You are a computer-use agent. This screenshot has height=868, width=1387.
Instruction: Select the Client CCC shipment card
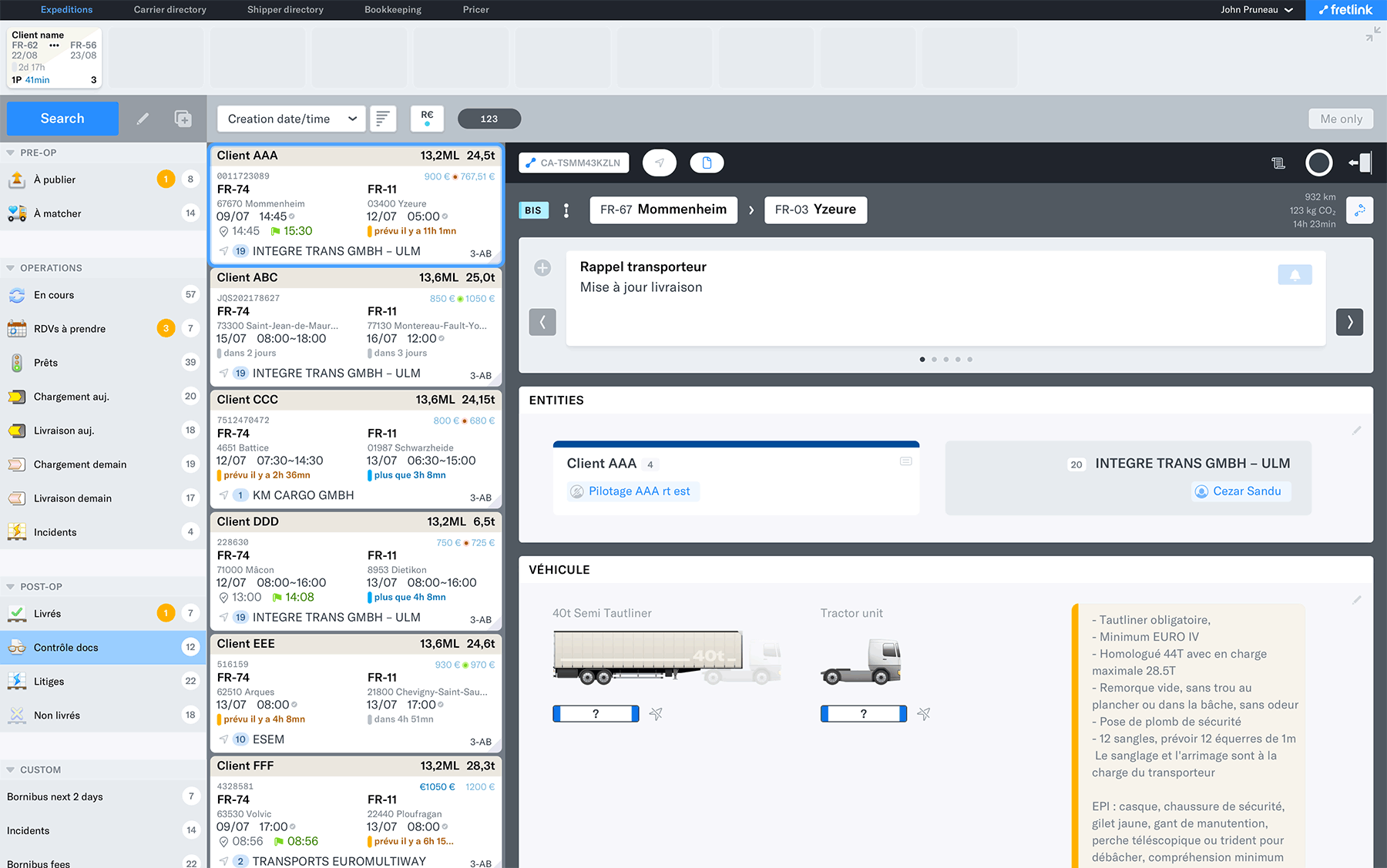click(355, 448)
